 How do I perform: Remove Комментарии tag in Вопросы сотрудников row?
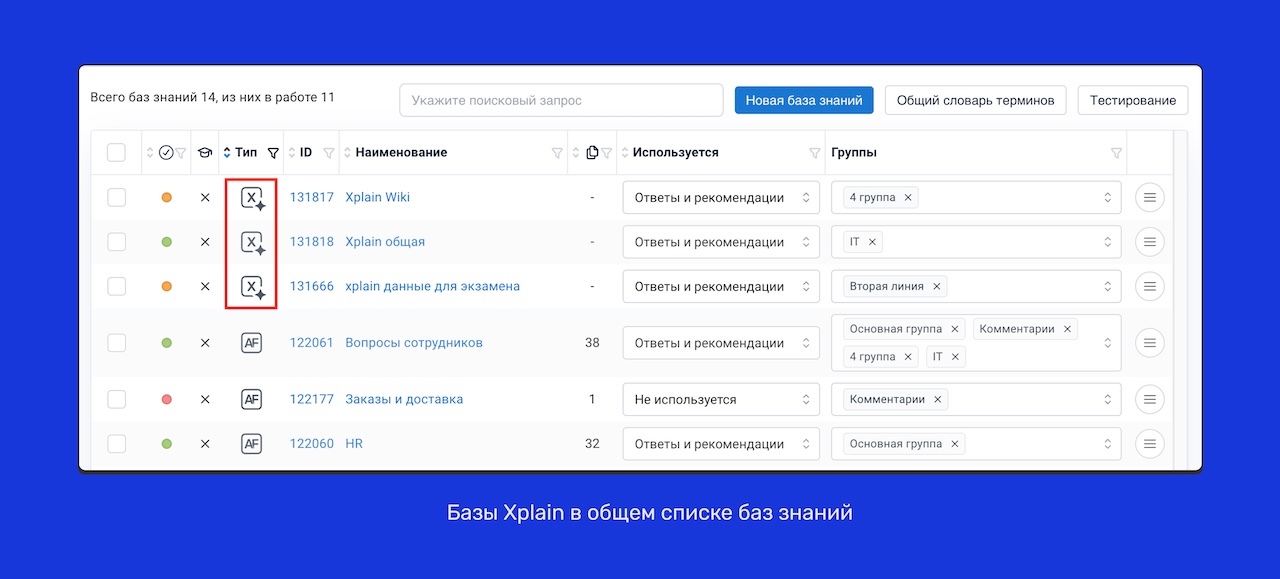tap(1068, 329)
